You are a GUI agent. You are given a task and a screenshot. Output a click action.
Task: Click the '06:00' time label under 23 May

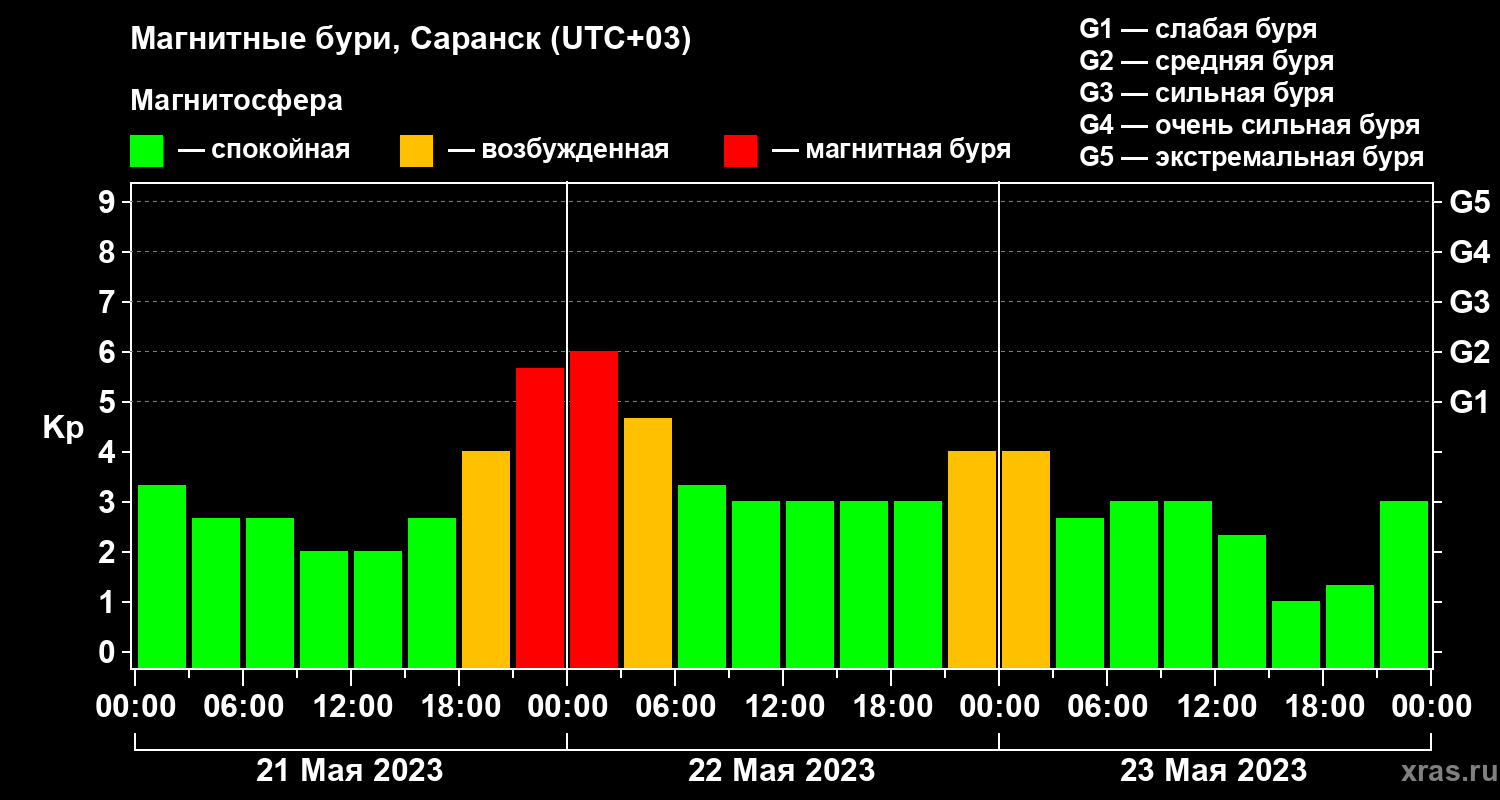pos(1106,706)
